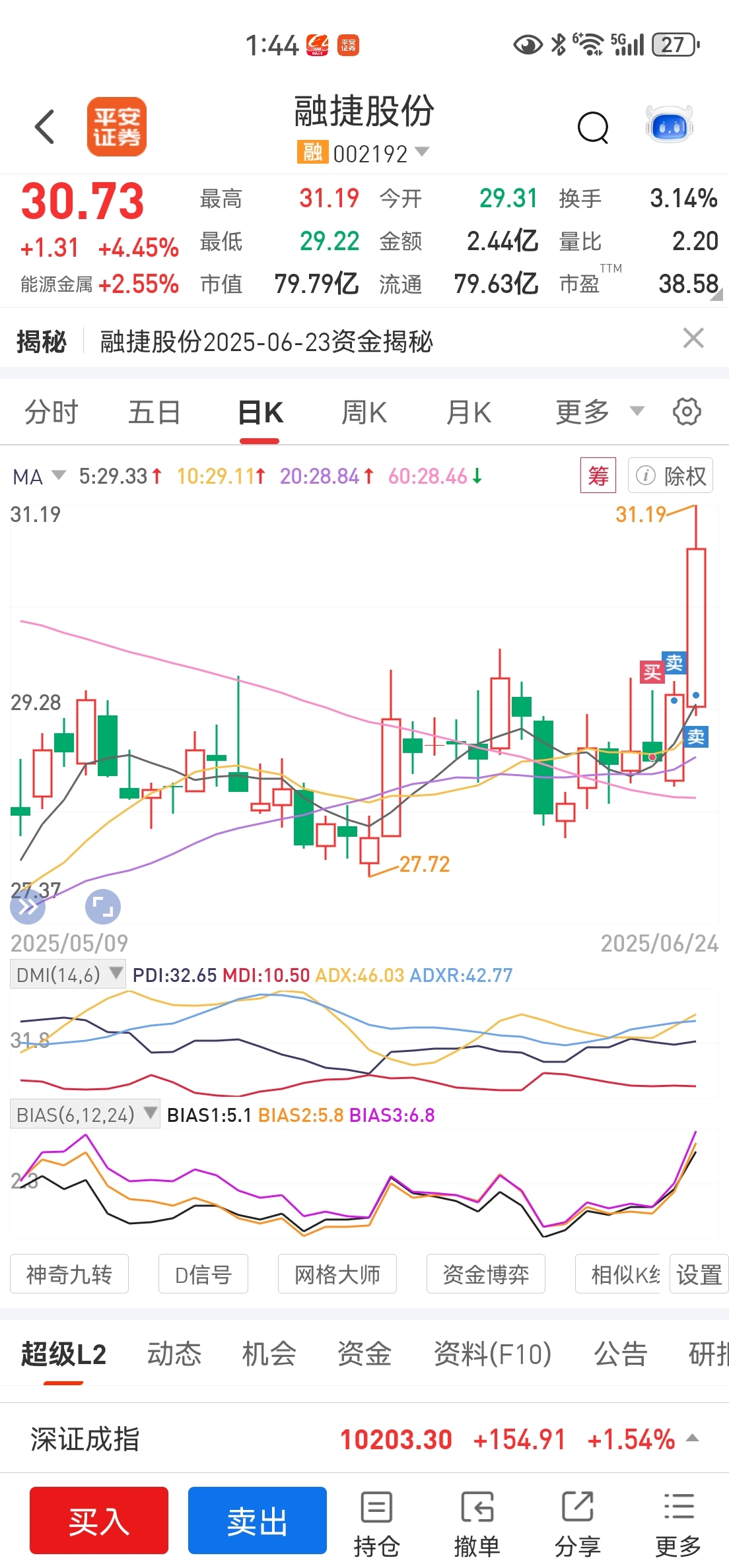Switch to 月K tab

pos(469,412)
